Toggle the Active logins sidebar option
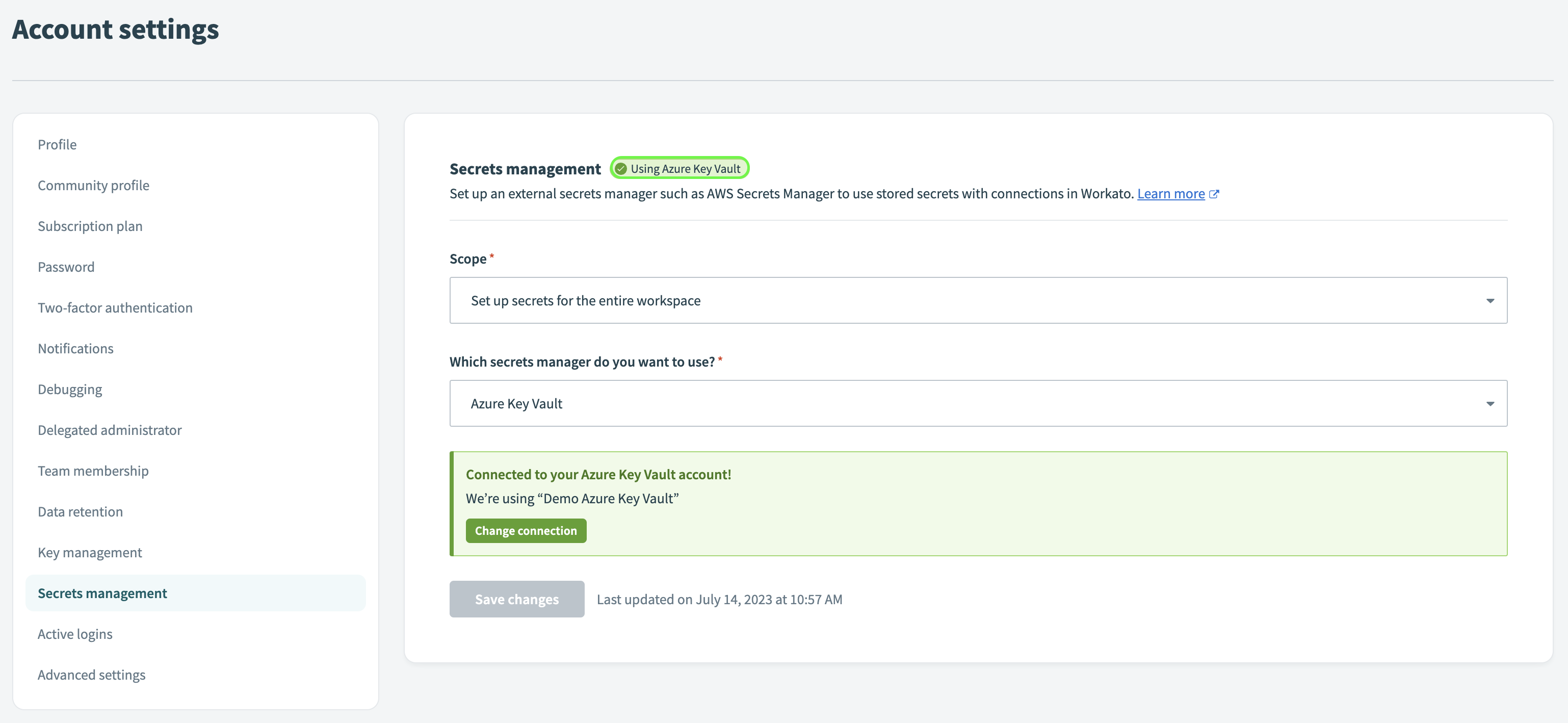1568x723 pixels. point(75,633)
